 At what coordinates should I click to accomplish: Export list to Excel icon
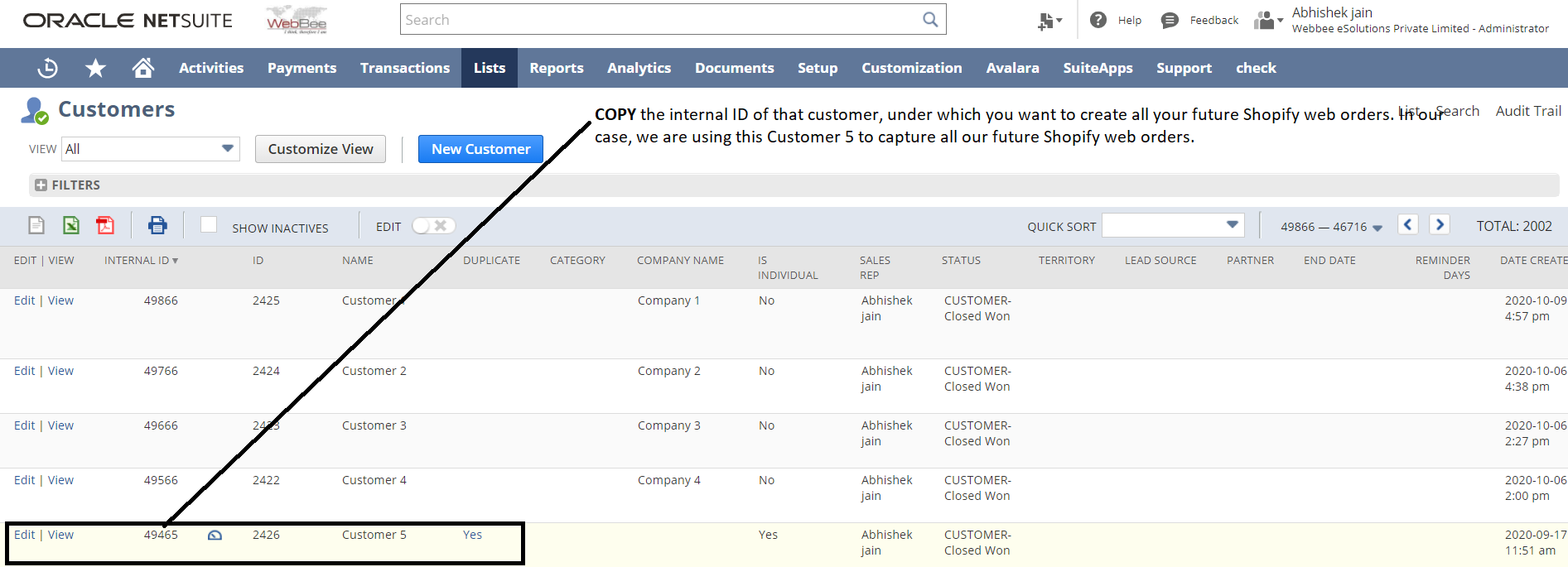[x=71, y=225]
